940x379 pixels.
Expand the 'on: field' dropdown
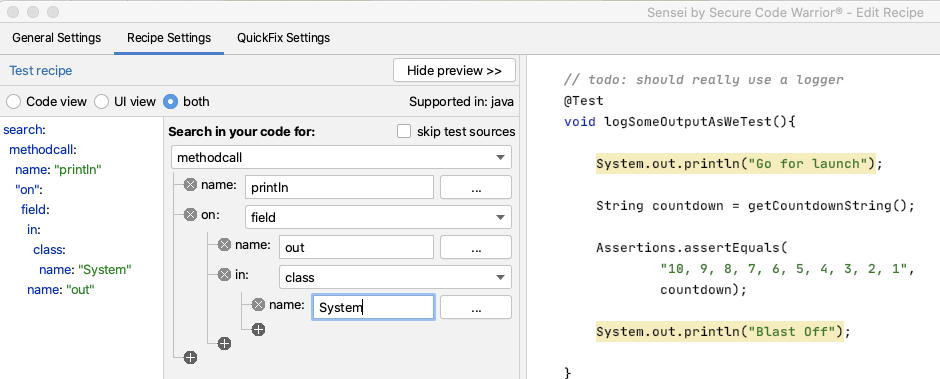[x=378, y=217]
